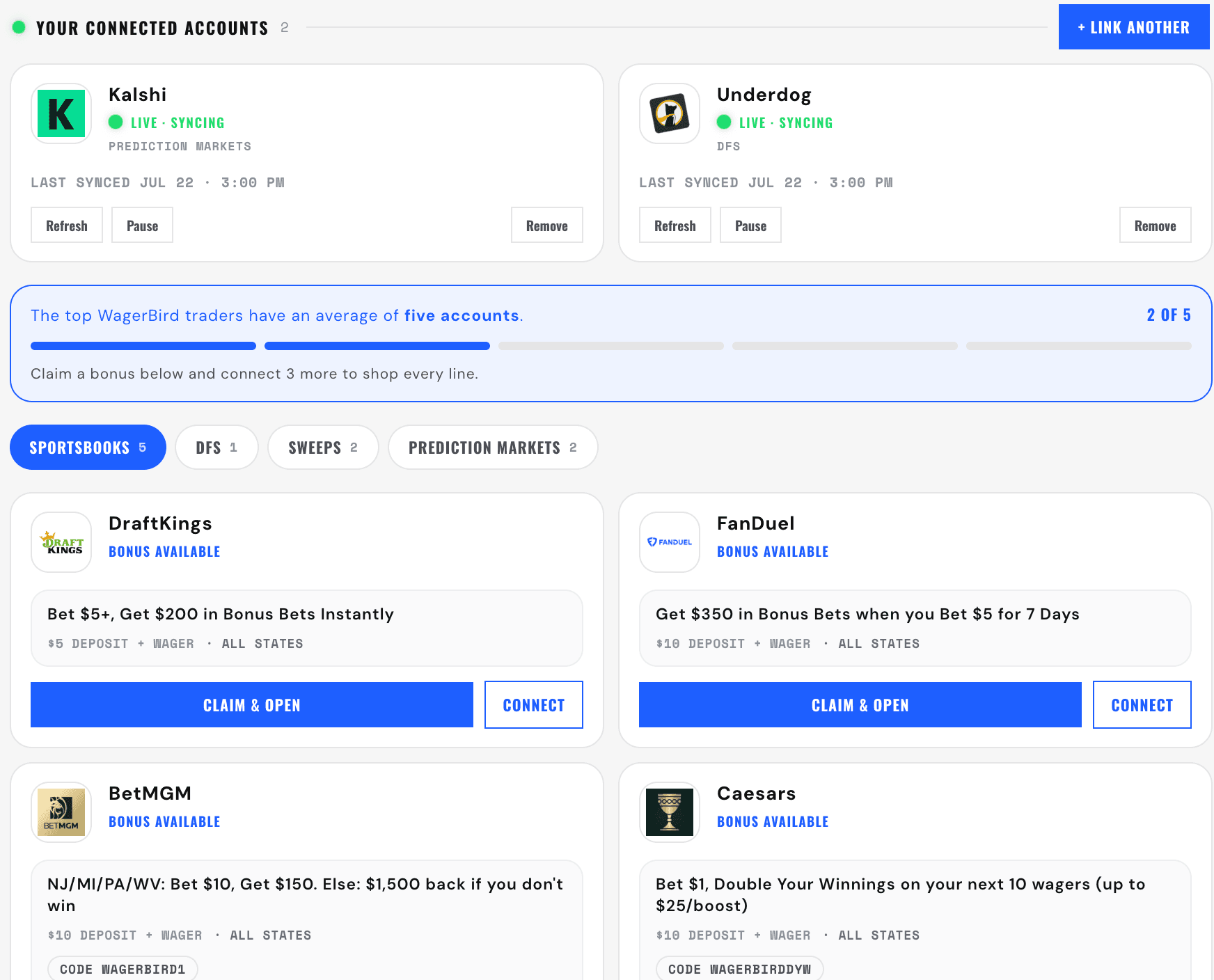The image size is (1214, 980).
Task: Click the Kalshi logo icon
Action: click(61, 113)
